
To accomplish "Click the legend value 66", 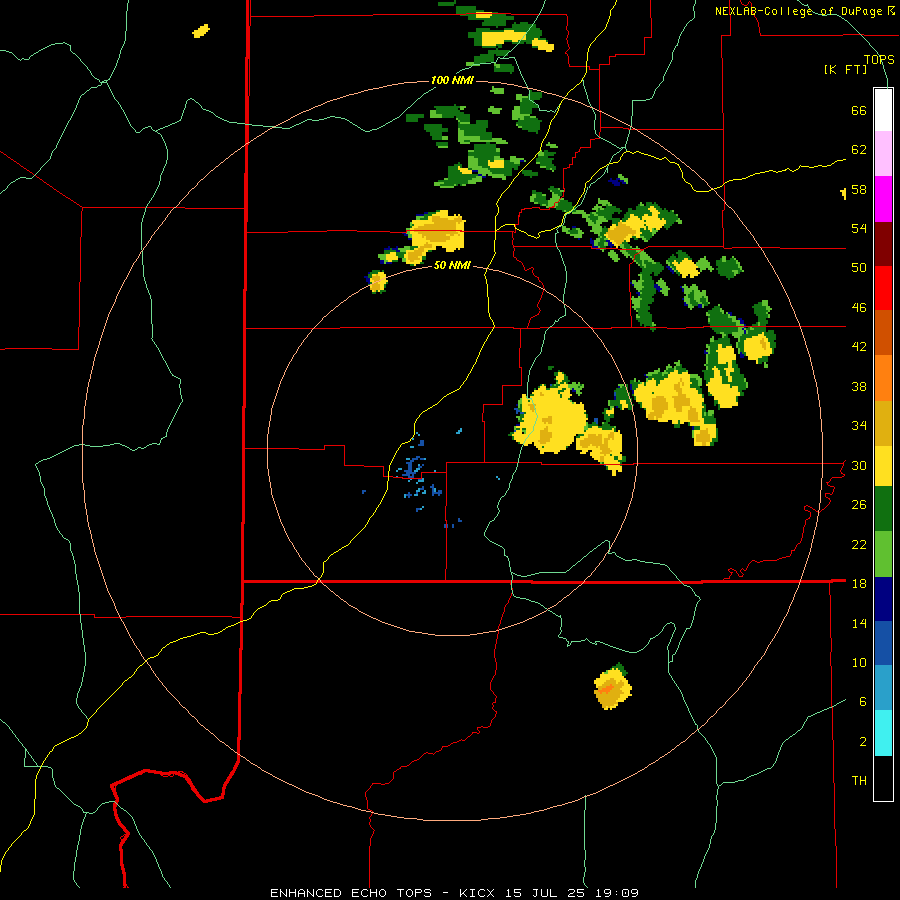I will tap(859, 111).
